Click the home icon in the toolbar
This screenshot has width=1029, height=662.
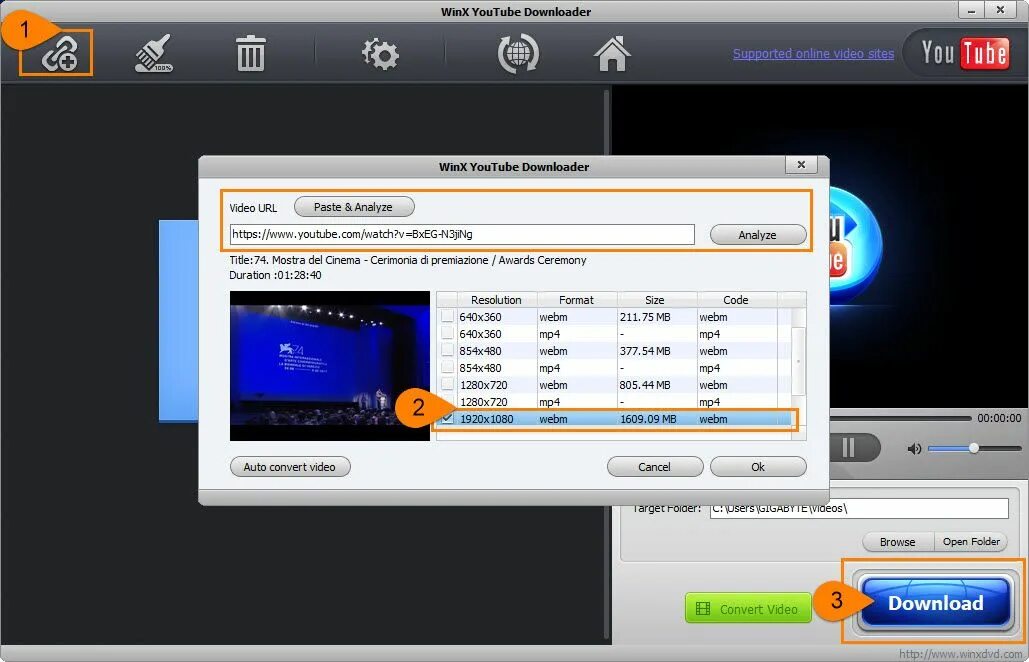tap(611, 53)
